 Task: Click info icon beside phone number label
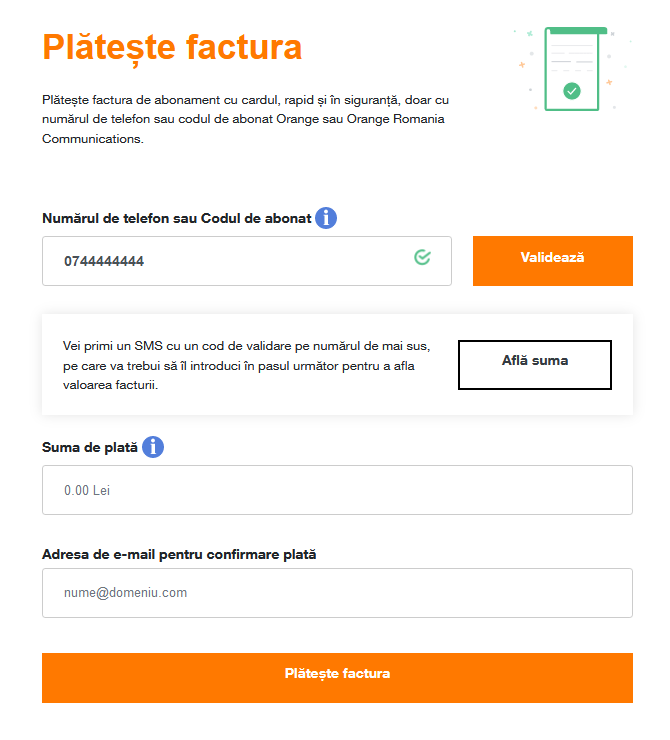[x=326, y=218]
